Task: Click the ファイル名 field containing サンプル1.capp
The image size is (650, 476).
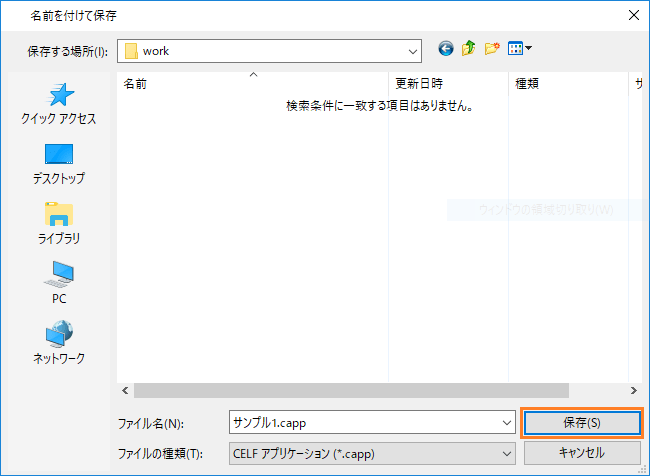Action: coord(360,423)
